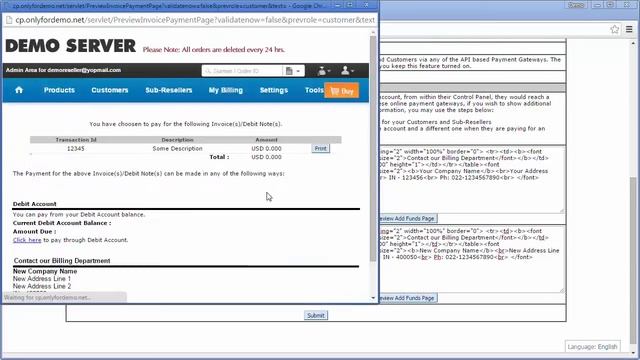Click the popup window vertical scrollbar thumb
The image size is (640, 360).
373,148
